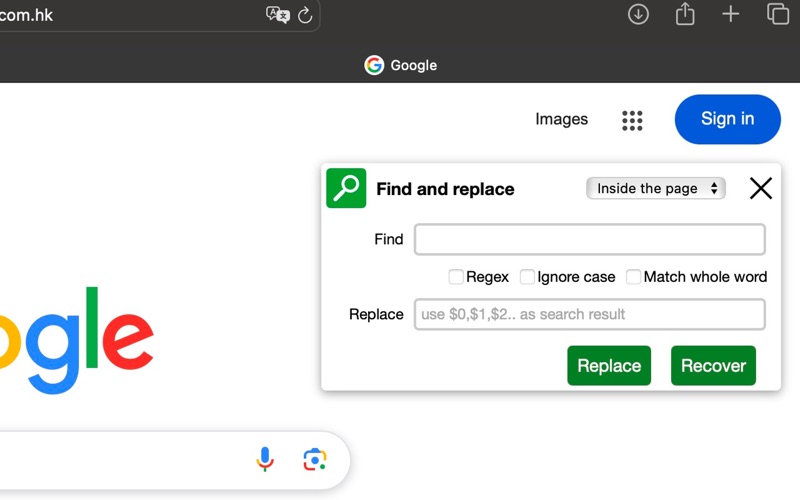Show the tab overview icon

click(x=778, y=14)
